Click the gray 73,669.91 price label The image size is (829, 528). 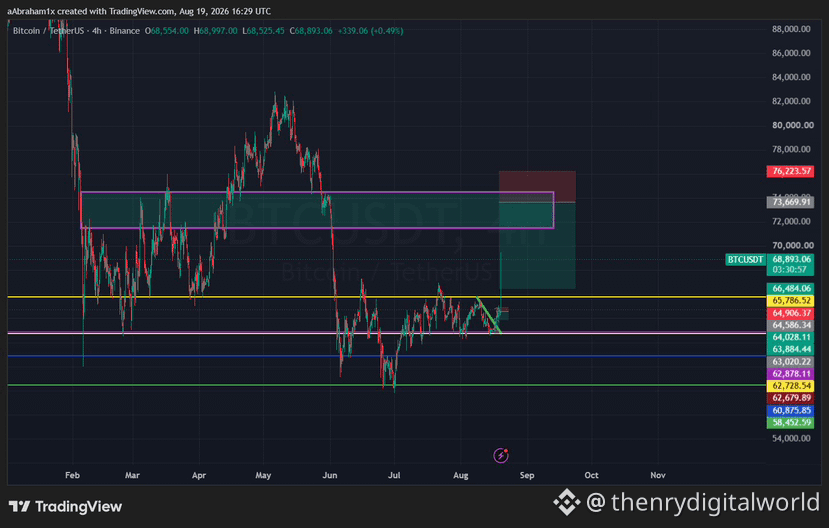point(790,202)
